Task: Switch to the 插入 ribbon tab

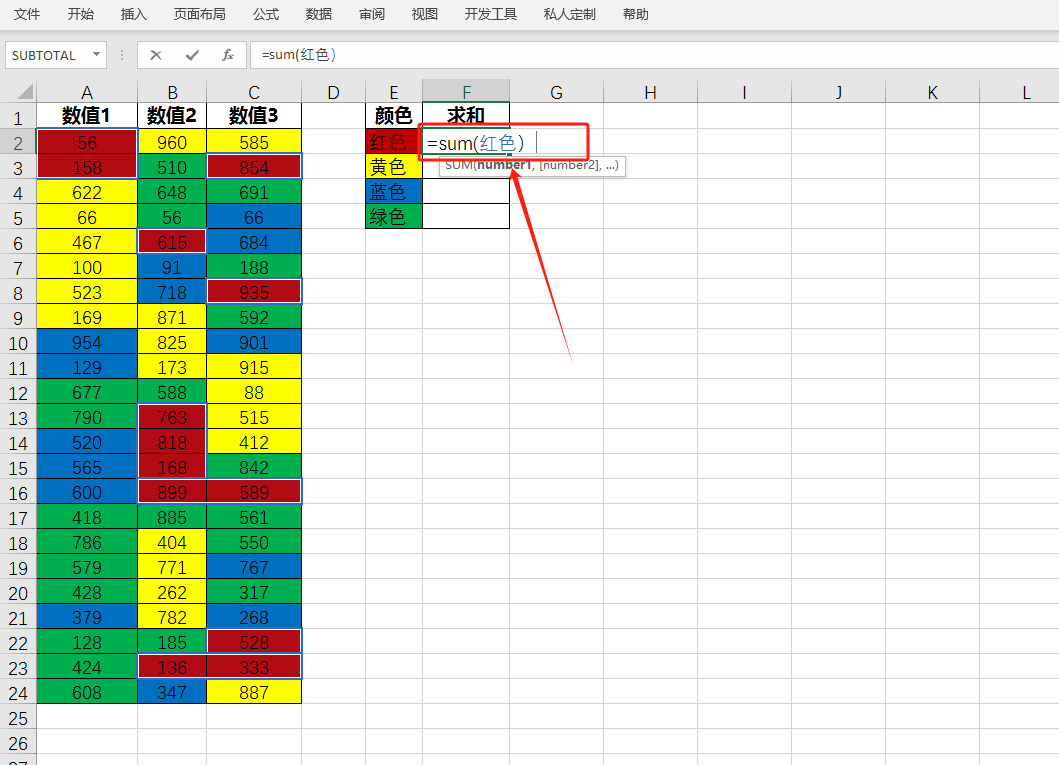Action: pos(134,14)
